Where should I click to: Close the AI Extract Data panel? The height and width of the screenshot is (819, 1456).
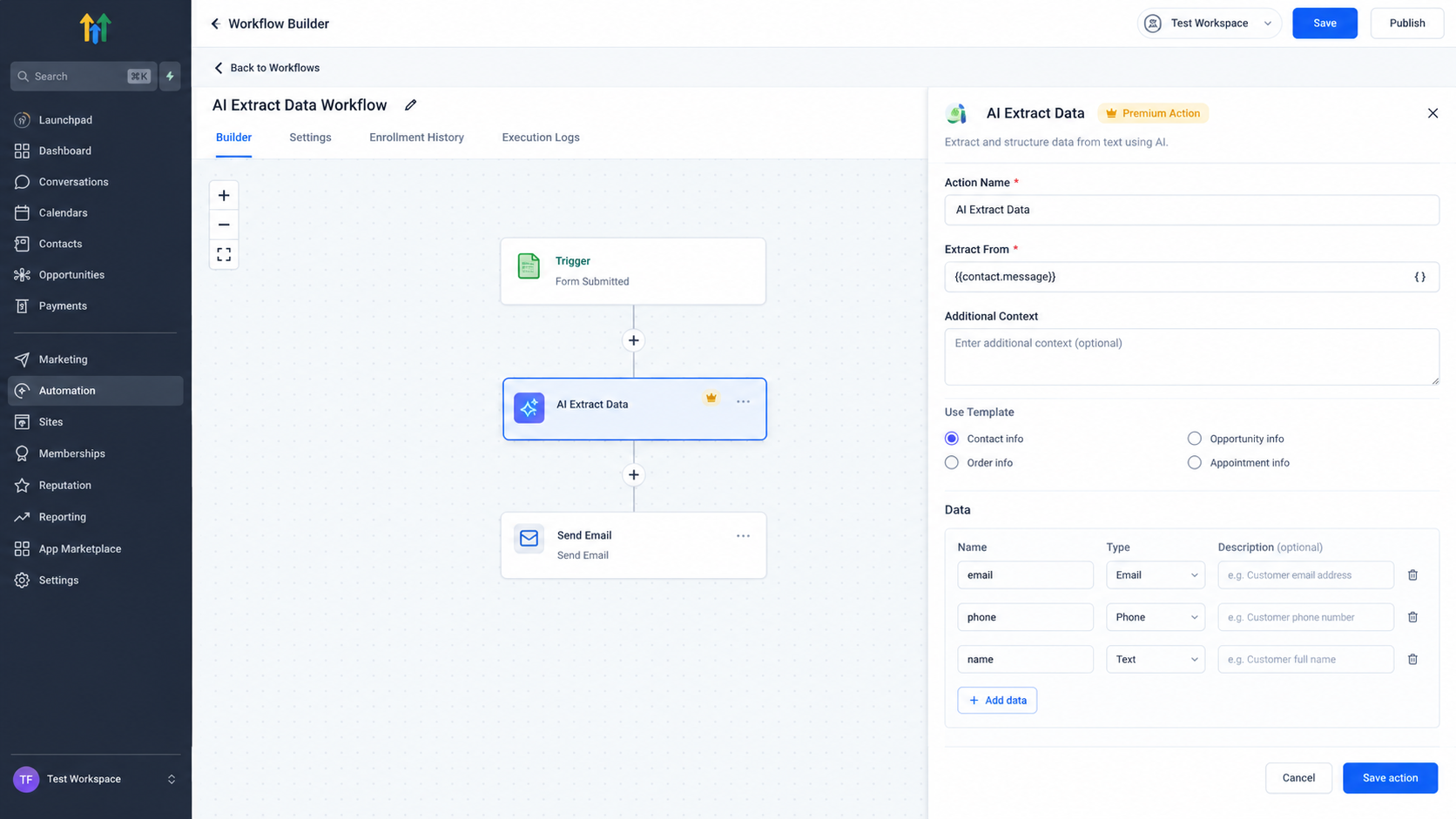(x=1432, y=113)
